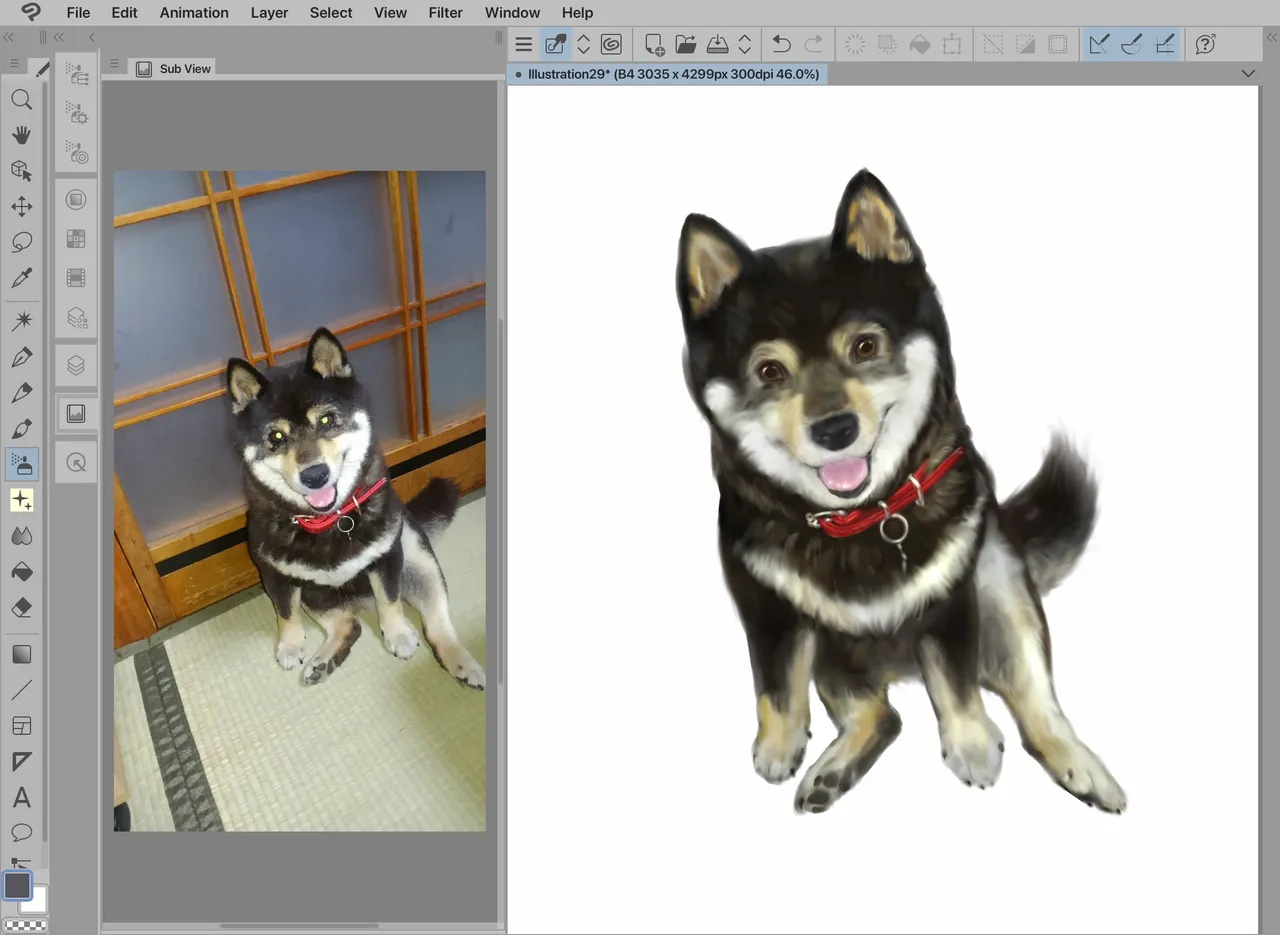This screenshot has height=935, width=1280.
Task: Click the Open file folder icon
Action: click(686, 44)
